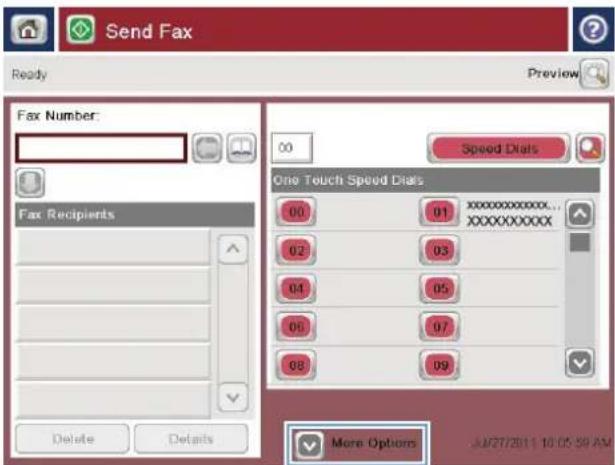Select one touch speed dial 00
Image resolution: width=615 pixels, height=465 pixels.
(296, 212)
